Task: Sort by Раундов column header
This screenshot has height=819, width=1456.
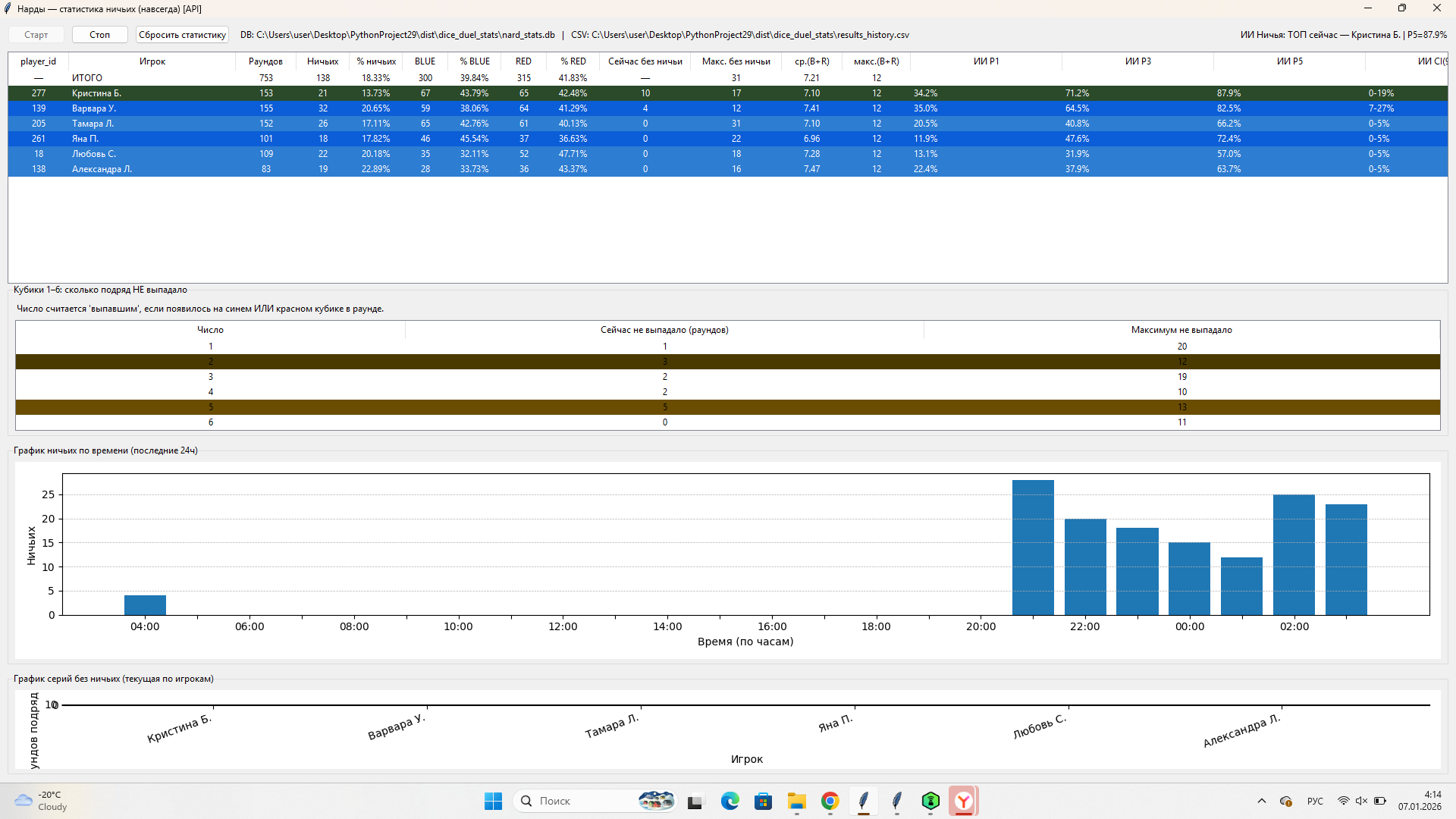Action: tap(265, 61)
